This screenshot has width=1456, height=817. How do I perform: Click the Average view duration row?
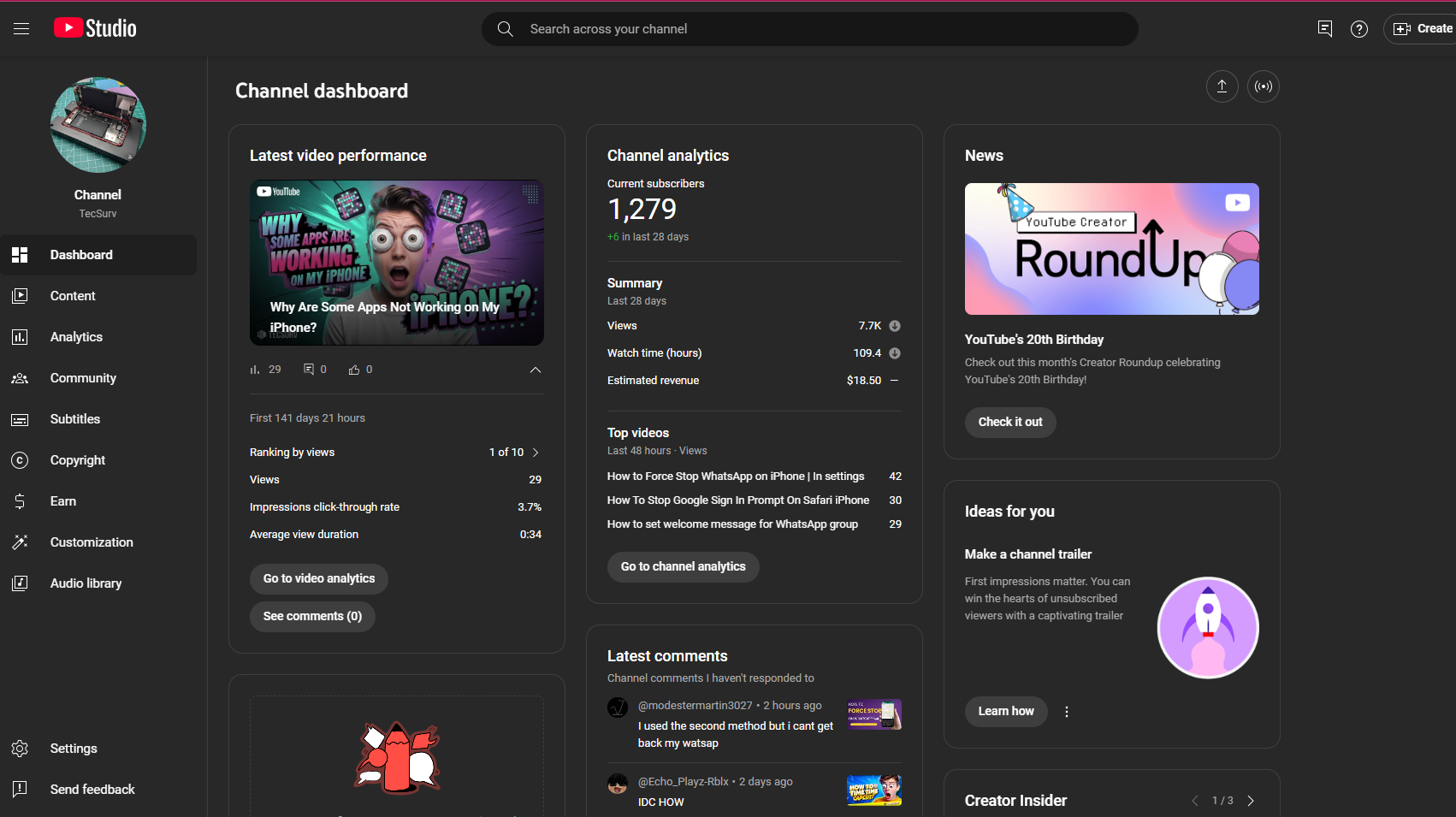click(397, 535)
